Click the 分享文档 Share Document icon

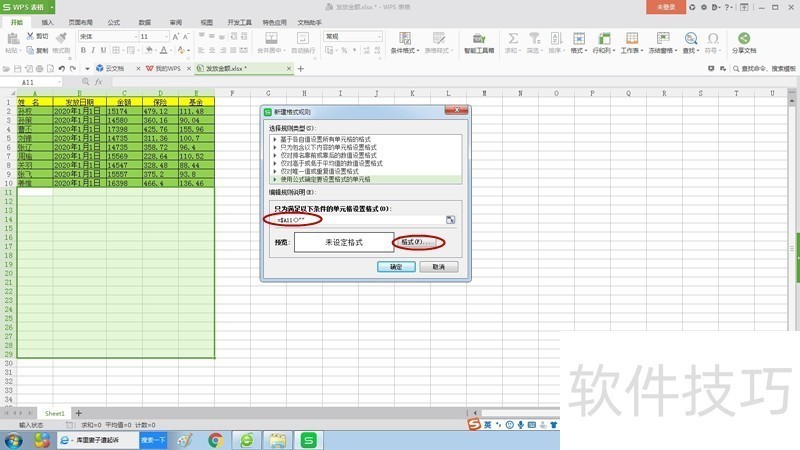click(744, 38)
